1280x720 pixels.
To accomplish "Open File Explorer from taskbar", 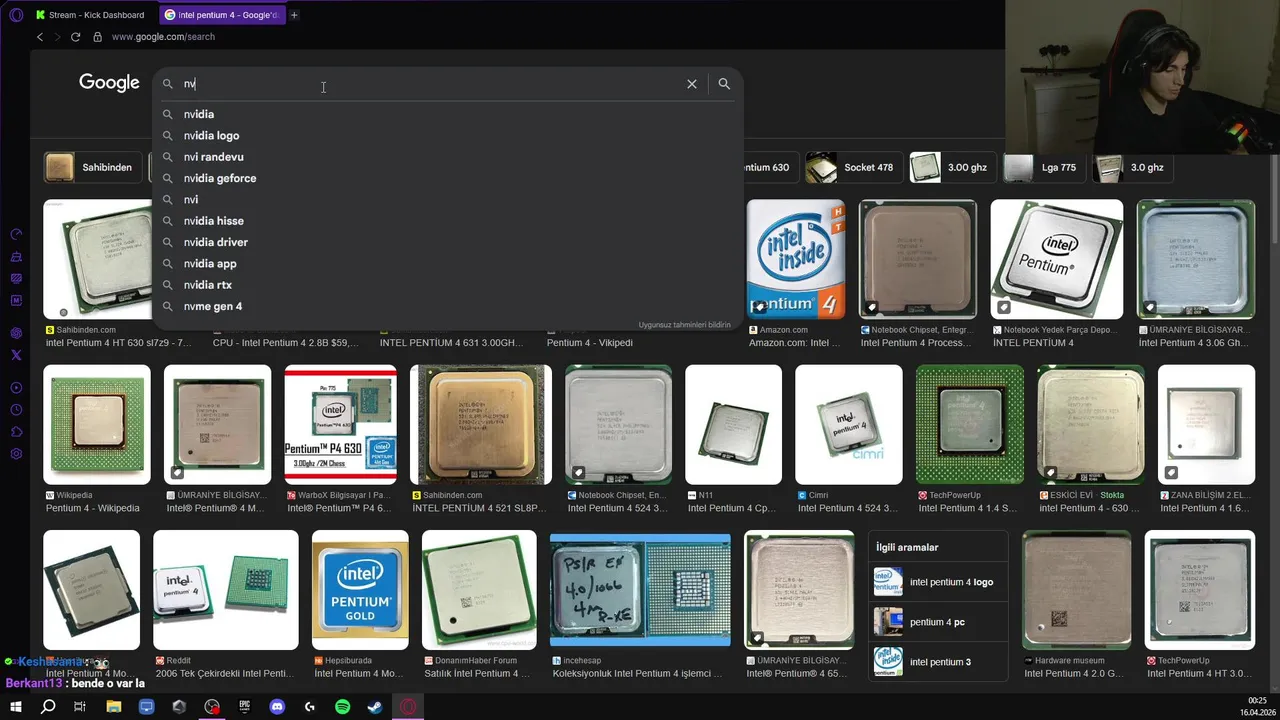I will 114,707.
